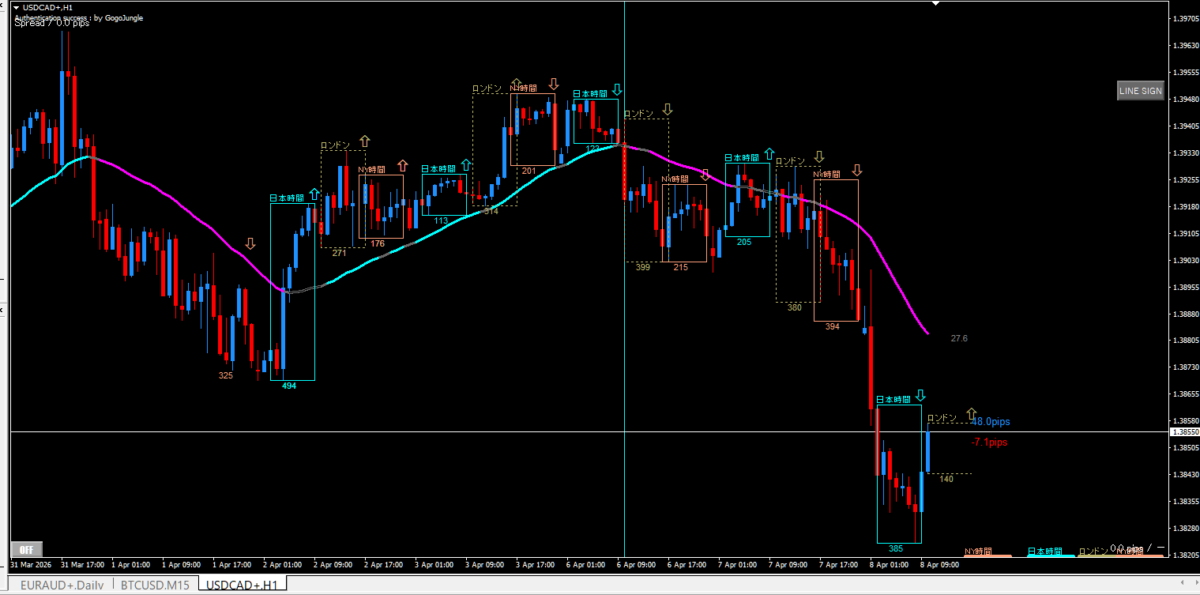Click down arrow above 日本時間 box labeled 385
1200x595 pixels.
click(x=920, y=396)
